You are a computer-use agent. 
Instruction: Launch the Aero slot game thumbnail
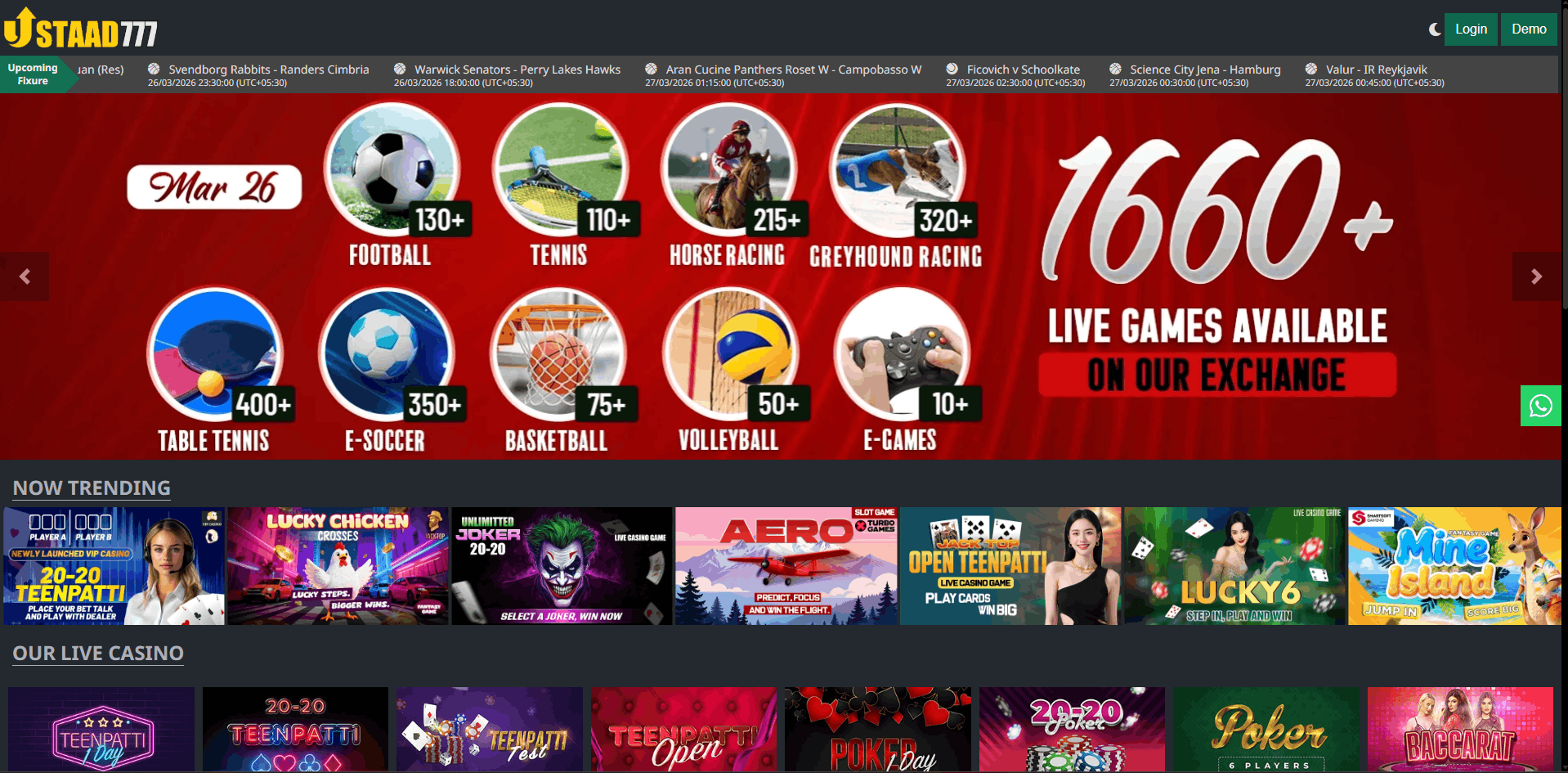pyautogui.click(x=786, y=566)
